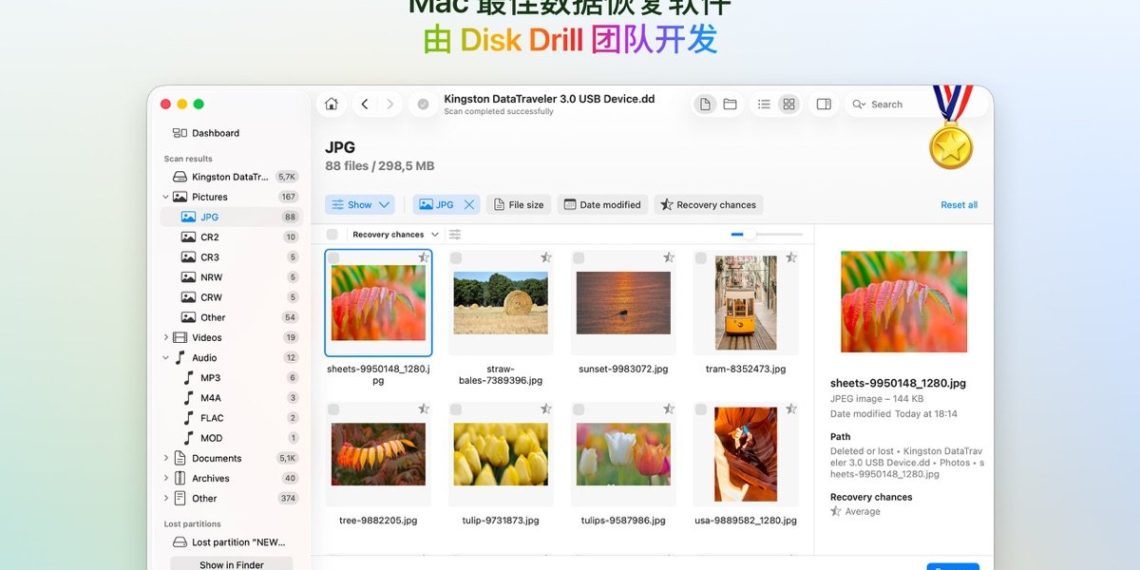Viewport: 1140px width, 570px height.
Task: Adjust the thumbnail size slider
Action: click(x=749, y=234)
